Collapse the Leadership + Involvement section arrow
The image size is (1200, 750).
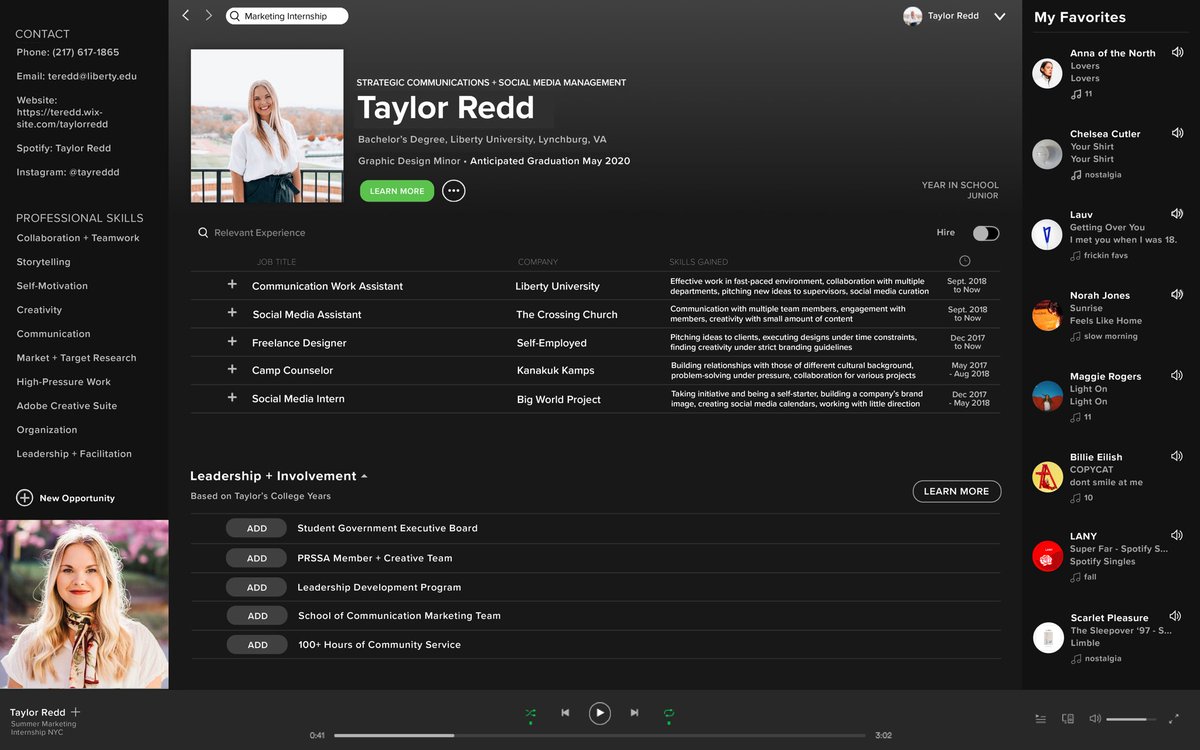point(364,476)
